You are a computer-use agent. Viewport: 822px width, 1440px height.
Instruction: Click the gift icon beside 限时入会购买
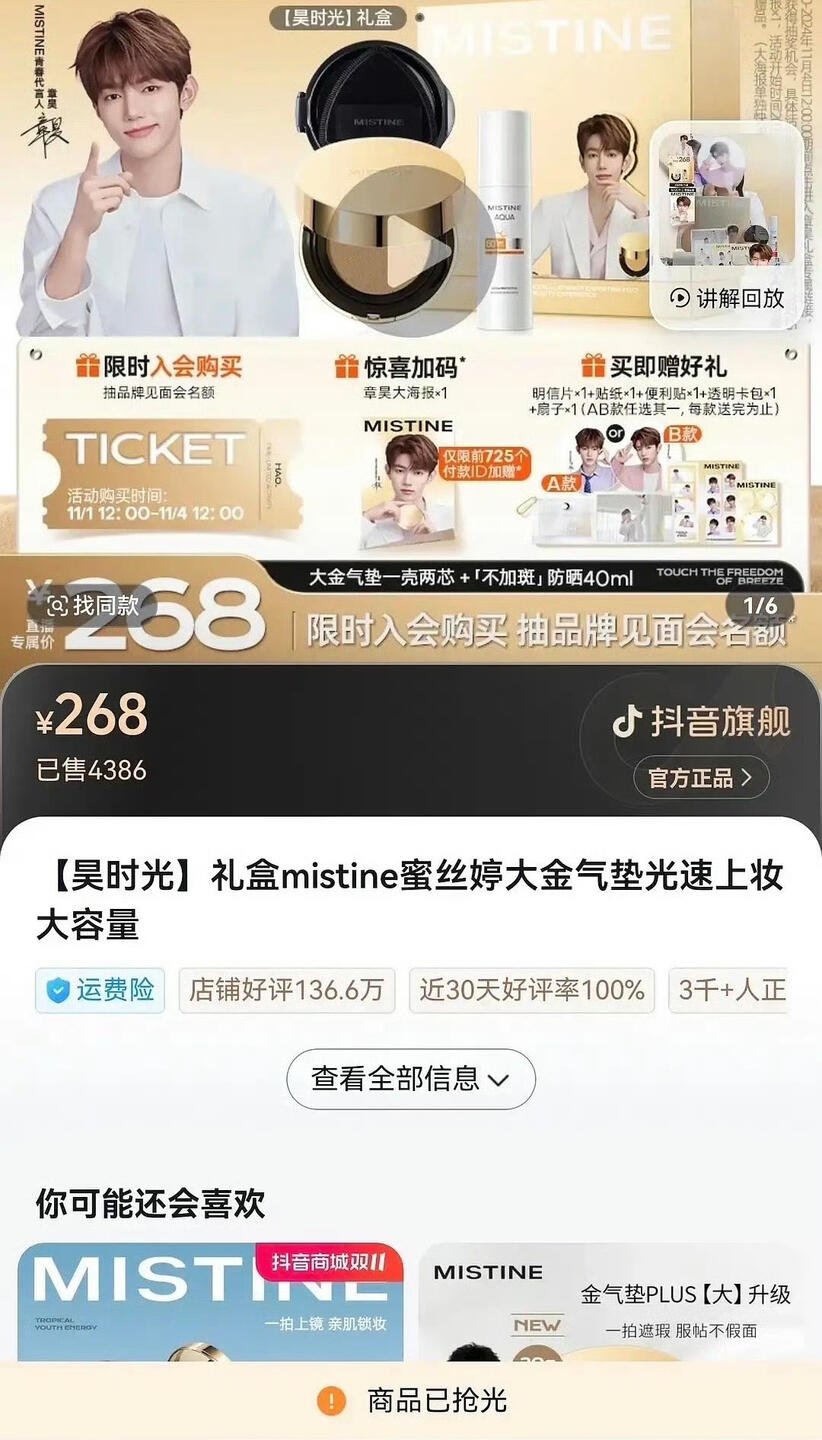88,366
